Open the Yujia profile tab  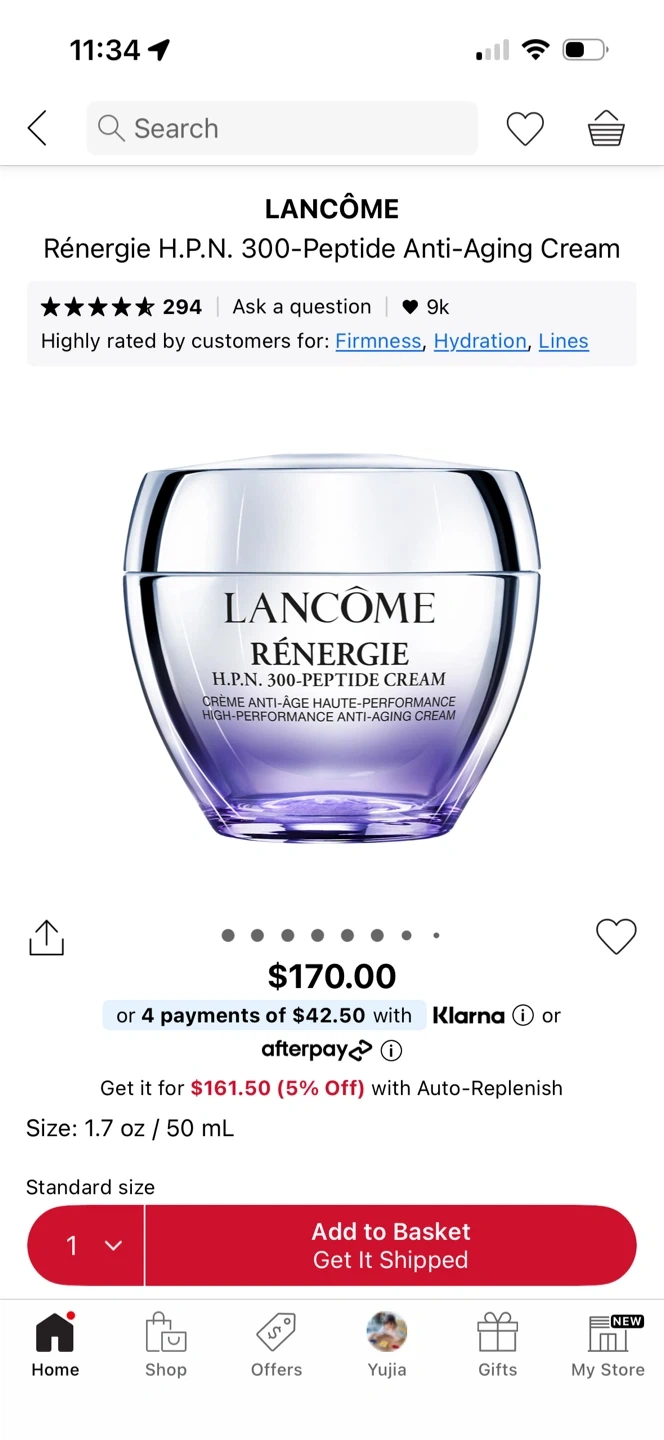point(387,1346)
